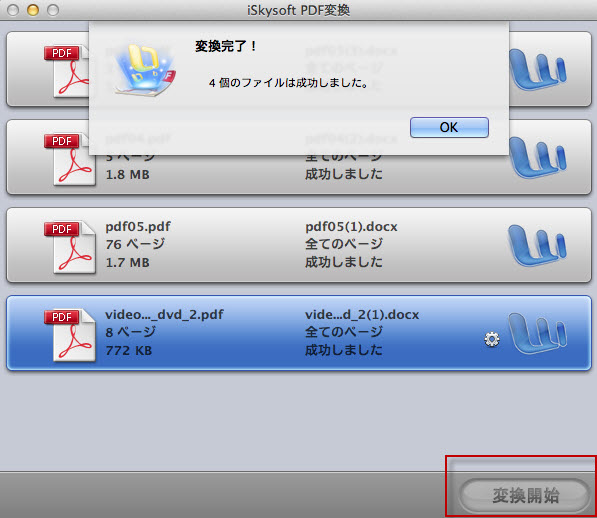The image size is (597, 518).
Task: Confirm the conversion dialog with OK
Action: [x=449, y=127]
